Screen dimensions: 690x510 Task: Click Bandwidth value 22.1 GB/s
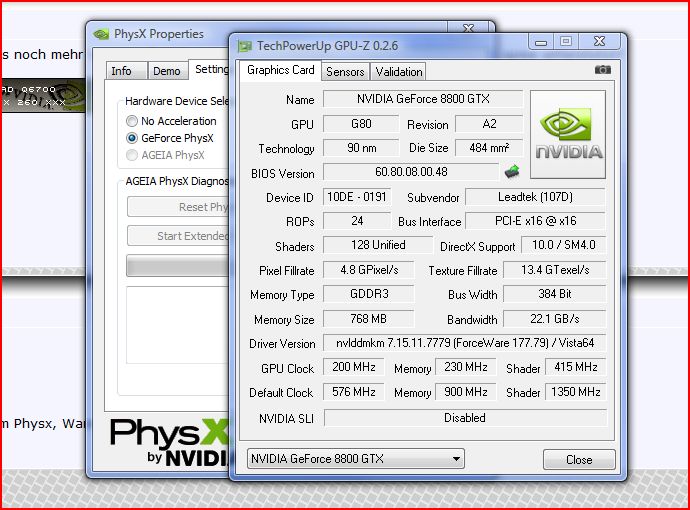click(x=554, y=319)
